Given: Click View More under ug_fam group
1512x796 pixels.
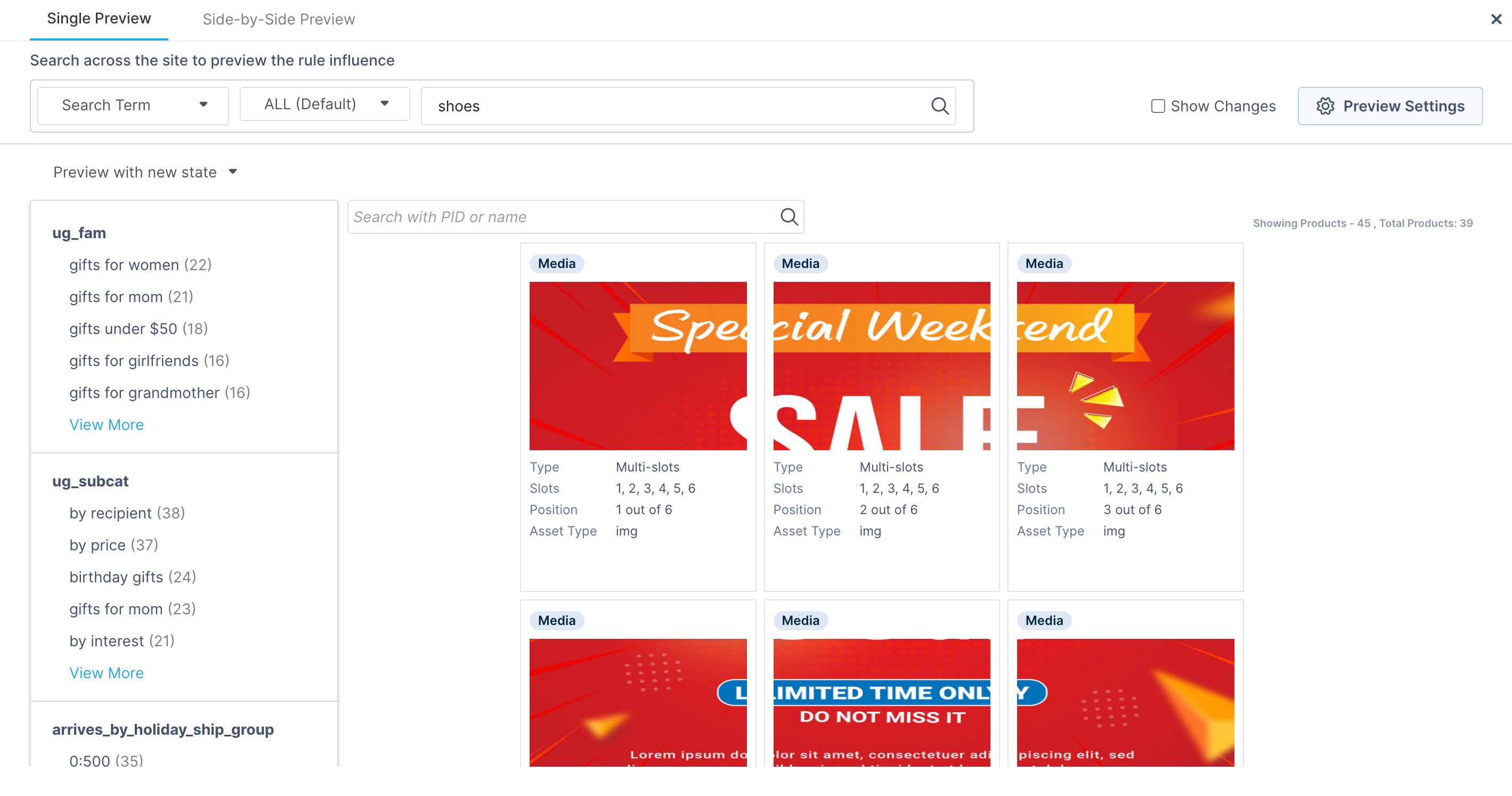Looking at the screenshot, I should tap(106, 425).
